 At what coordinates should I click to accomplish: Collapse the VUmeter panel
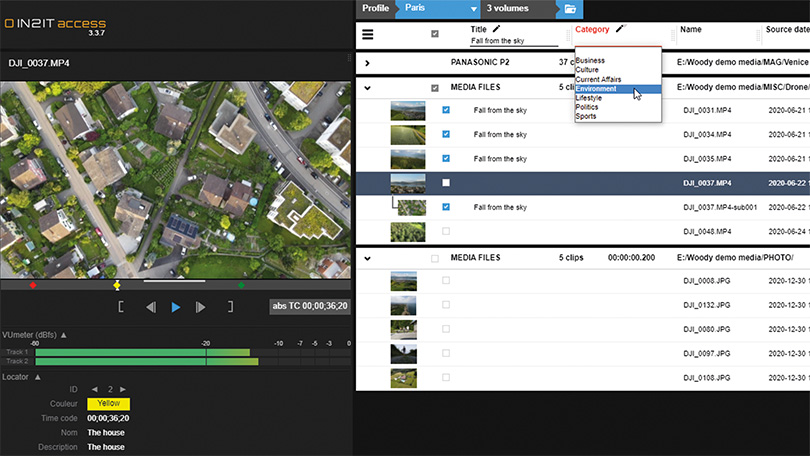[x=65, y=335]
